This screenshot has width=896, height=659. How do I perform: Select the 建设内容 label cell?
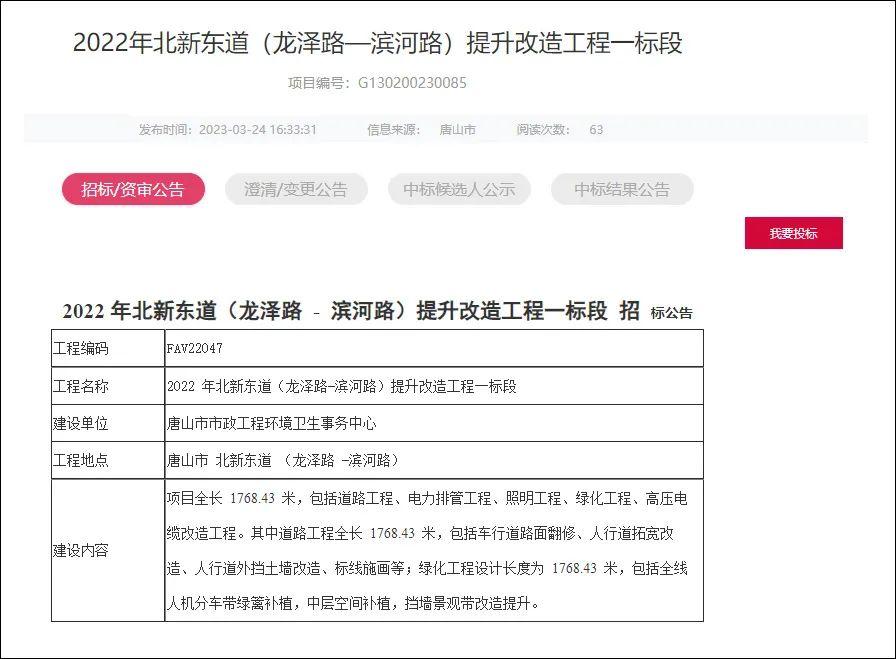click(81, 550)
